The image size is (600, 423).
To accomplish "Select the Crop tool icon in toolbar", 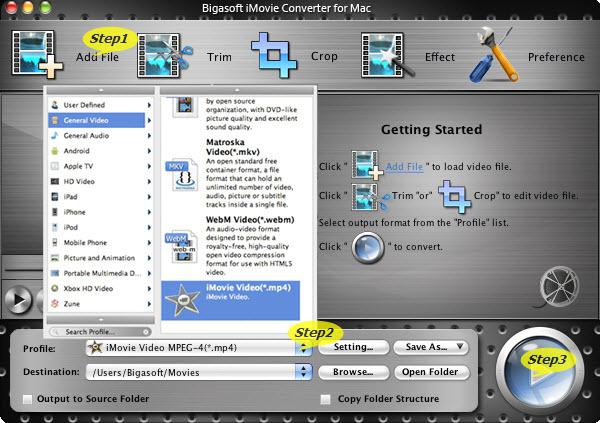I will 274,55.
